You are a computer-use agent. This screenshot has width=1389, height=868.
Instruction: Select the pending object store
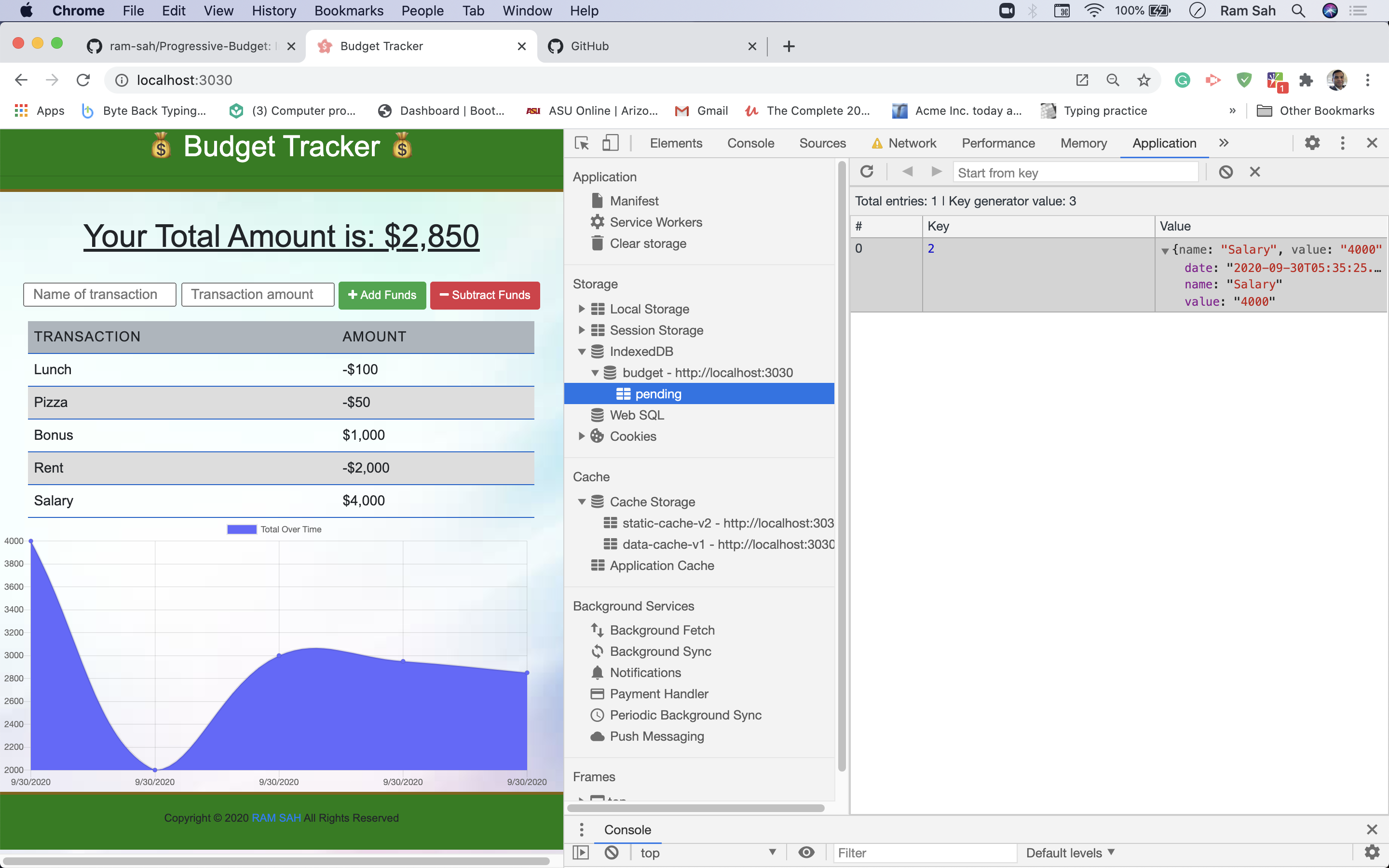[x=699, y=394]
